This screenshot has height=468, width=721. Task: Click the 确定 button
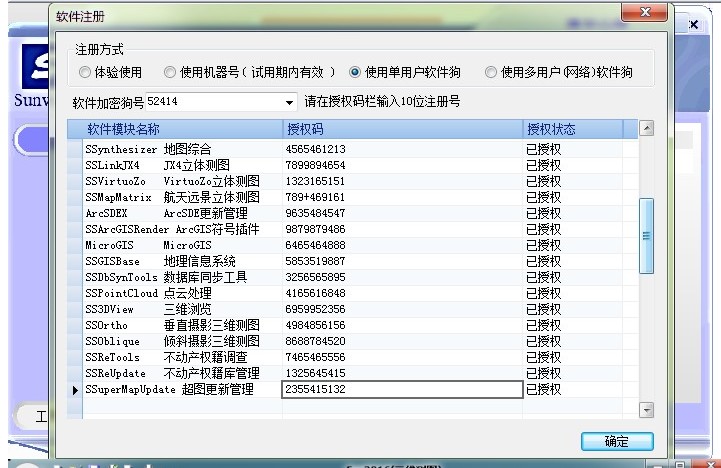pos(617,441)
